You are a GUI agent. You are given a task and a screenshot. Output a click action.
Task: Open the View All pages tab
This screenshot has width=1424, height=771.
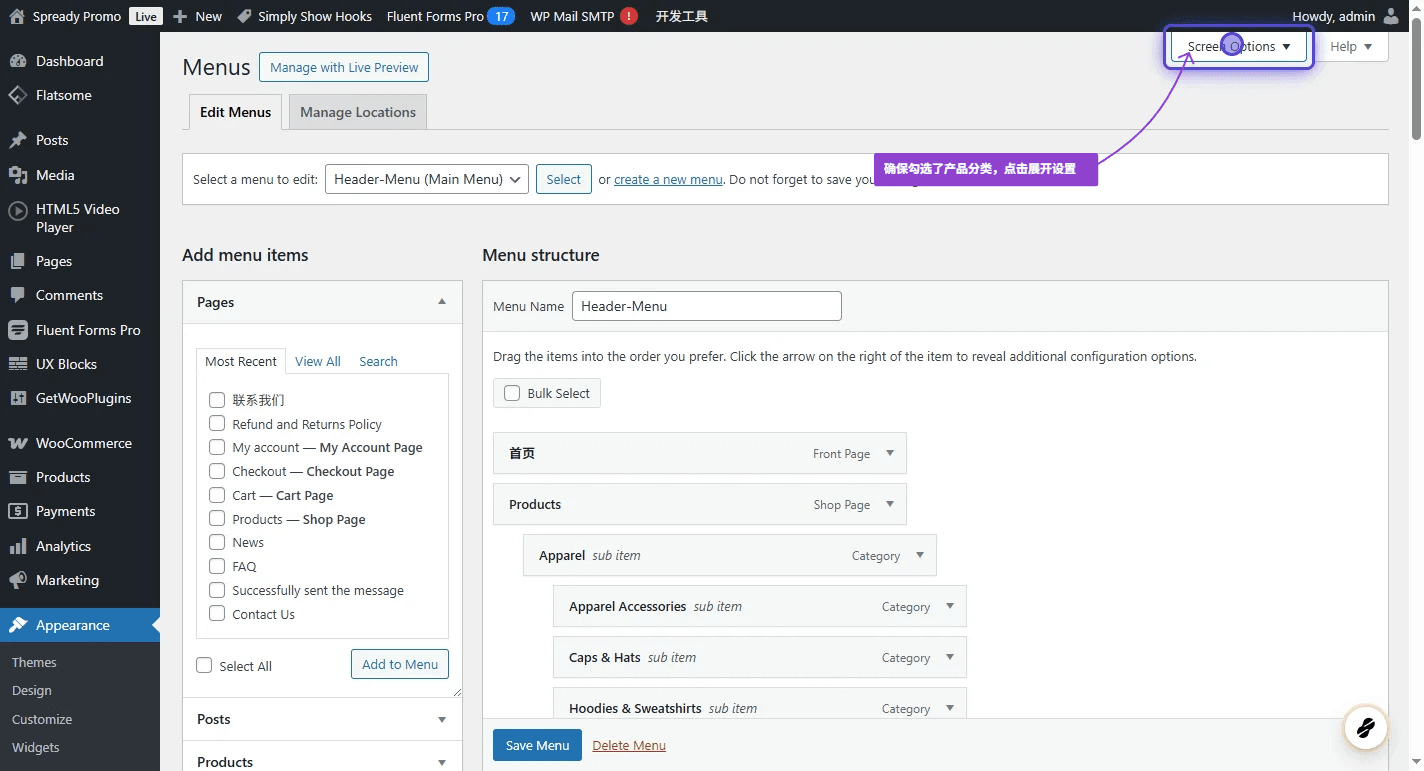pos(318,361)
